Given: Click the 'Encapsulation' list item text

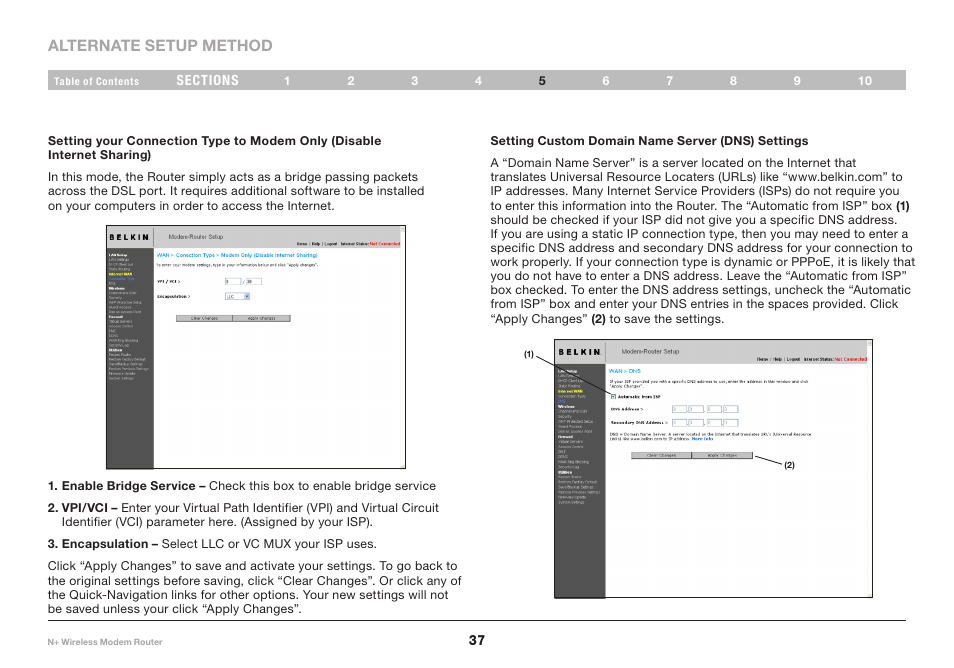Looking at the screenshot, I should 212,544.
